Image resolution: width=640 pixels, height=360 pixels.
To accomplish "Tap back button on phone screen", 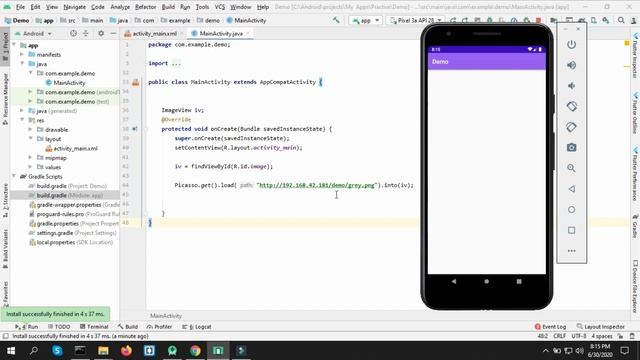I will point(454,281).
